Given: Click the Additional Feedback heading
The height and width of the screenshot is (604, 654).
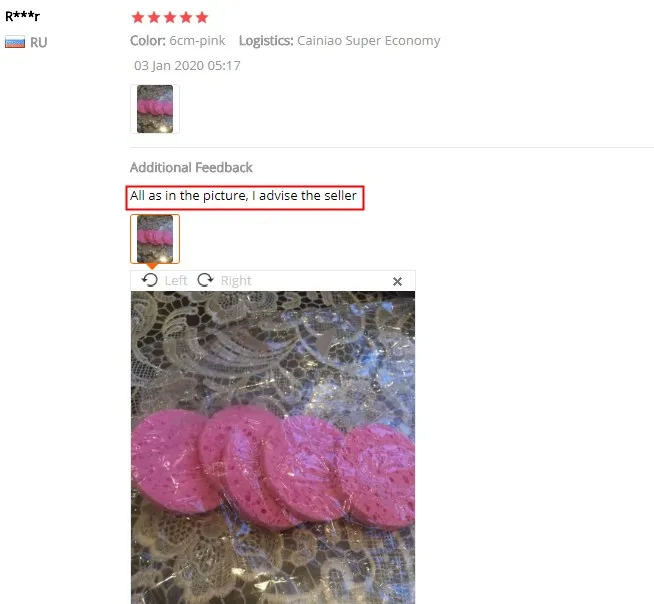Looking at the screenshot, I should point(191,167).
